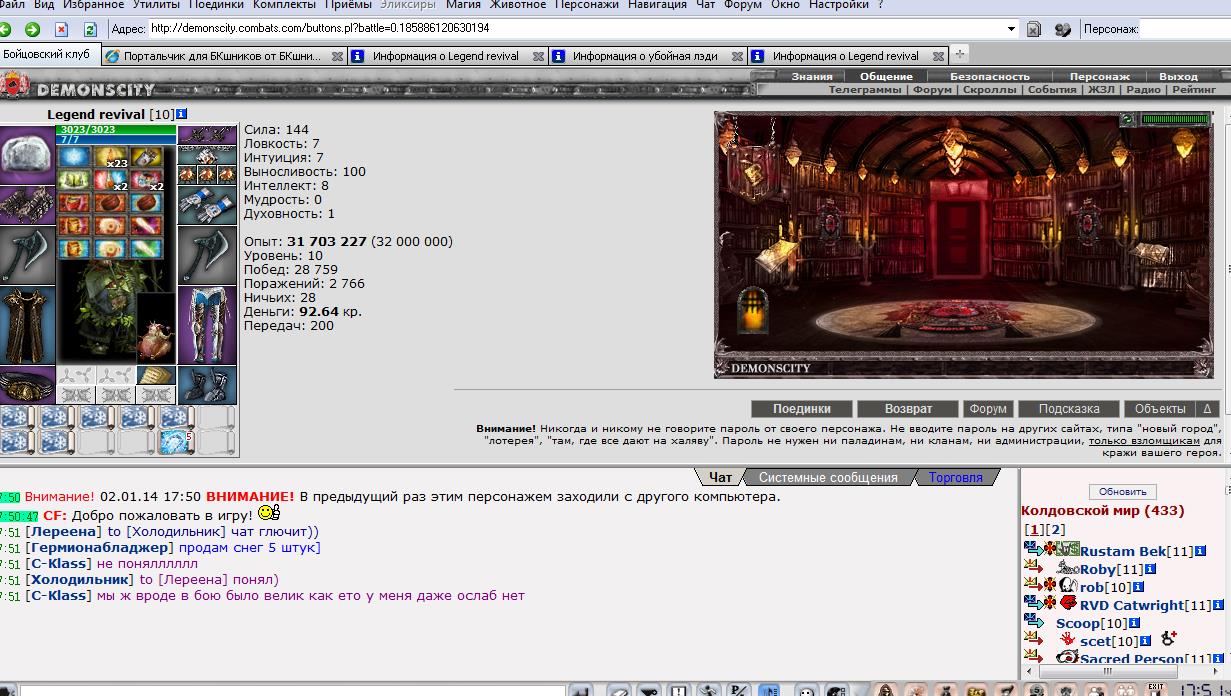1231x696 pixels.
Task: Select the brown armor coat slot
Action: [28, 326]
